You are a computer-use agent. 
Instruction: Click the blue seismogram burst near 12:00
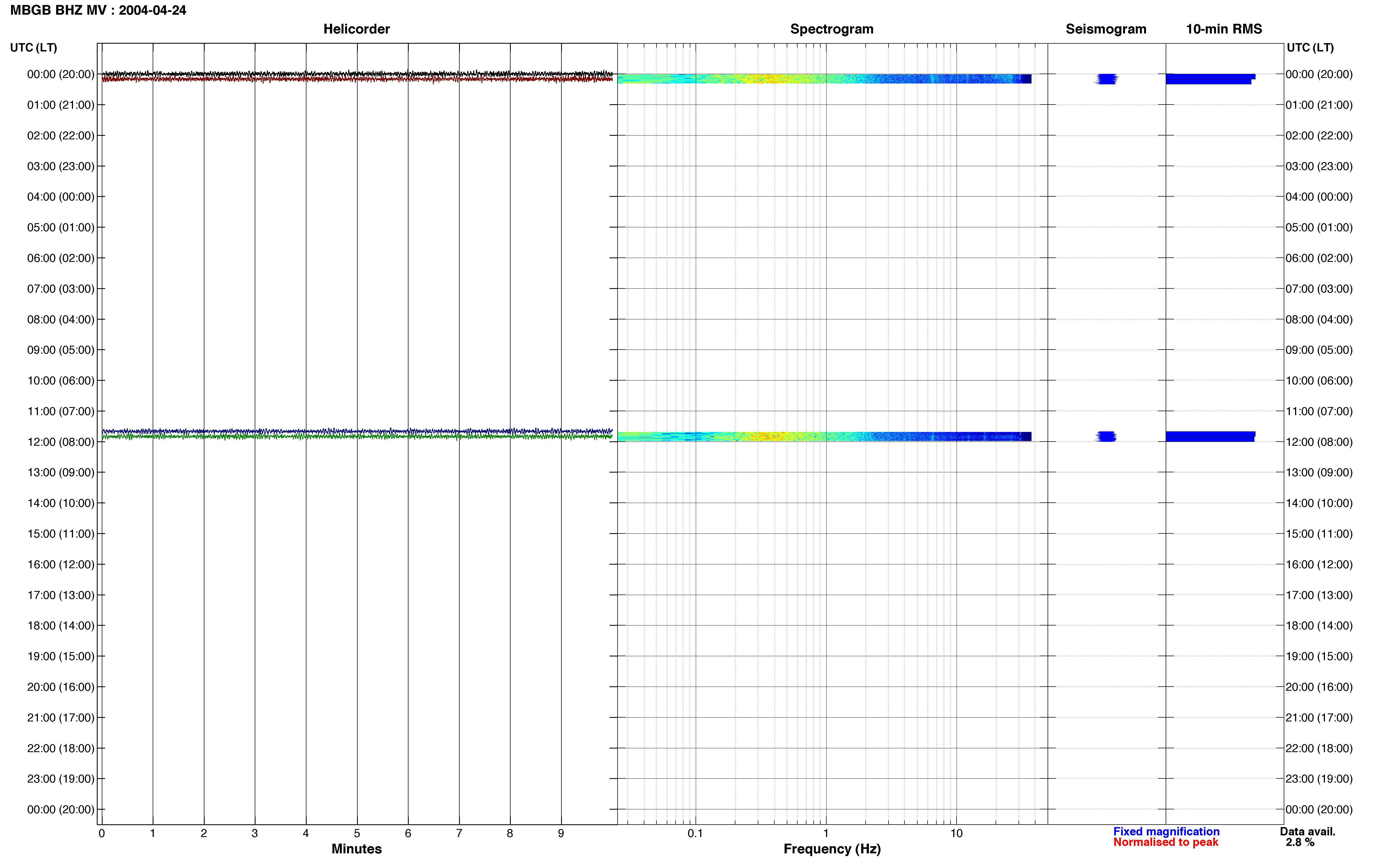coord(1106,437)
